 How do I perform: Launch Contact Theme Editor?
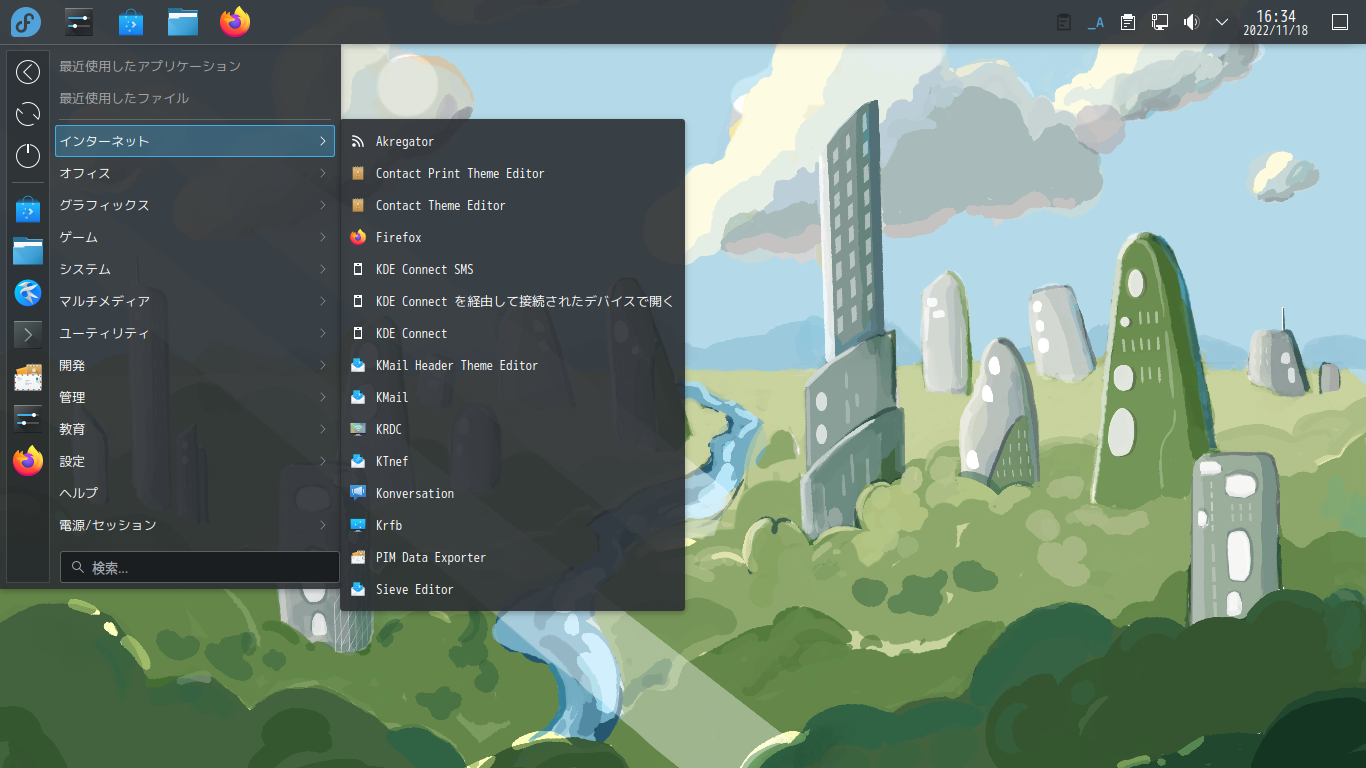click(512, 206)
